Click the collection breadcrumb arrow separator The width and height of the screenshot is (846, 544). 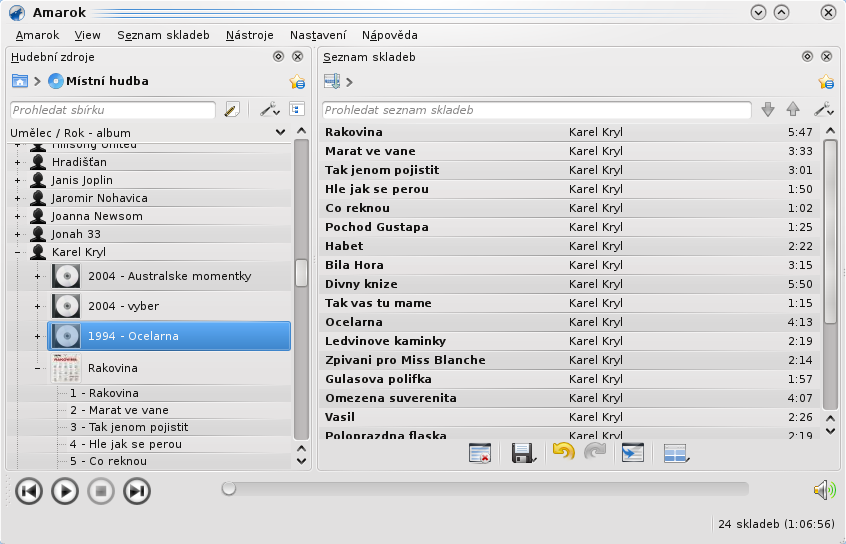point(37,81)
